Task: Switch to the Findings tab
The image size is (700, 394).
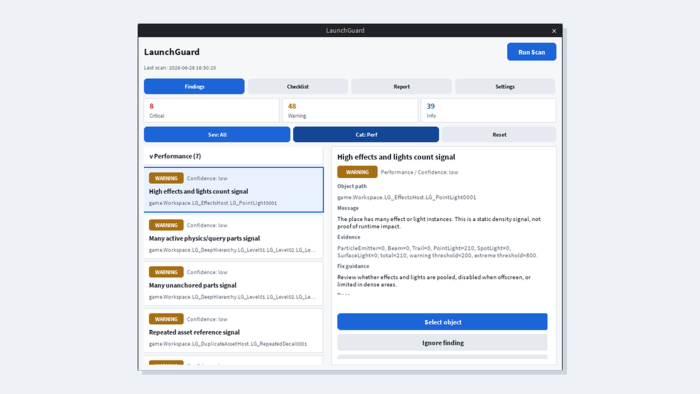Action: click(x=194, y=87)
